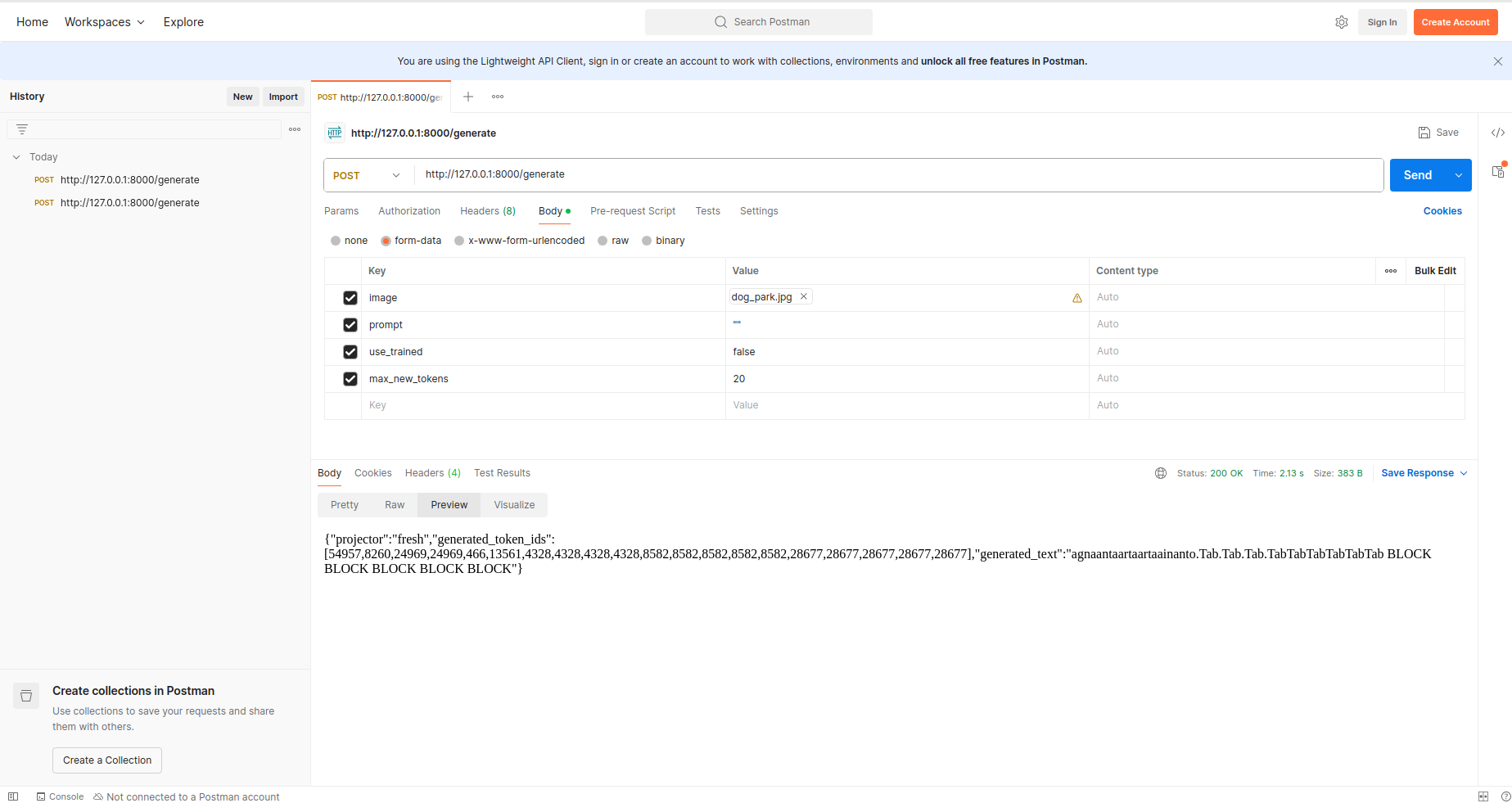Open form-data column options ellipsis
The width and height of the screenshot is (1512, 803).
point(1391,271)
